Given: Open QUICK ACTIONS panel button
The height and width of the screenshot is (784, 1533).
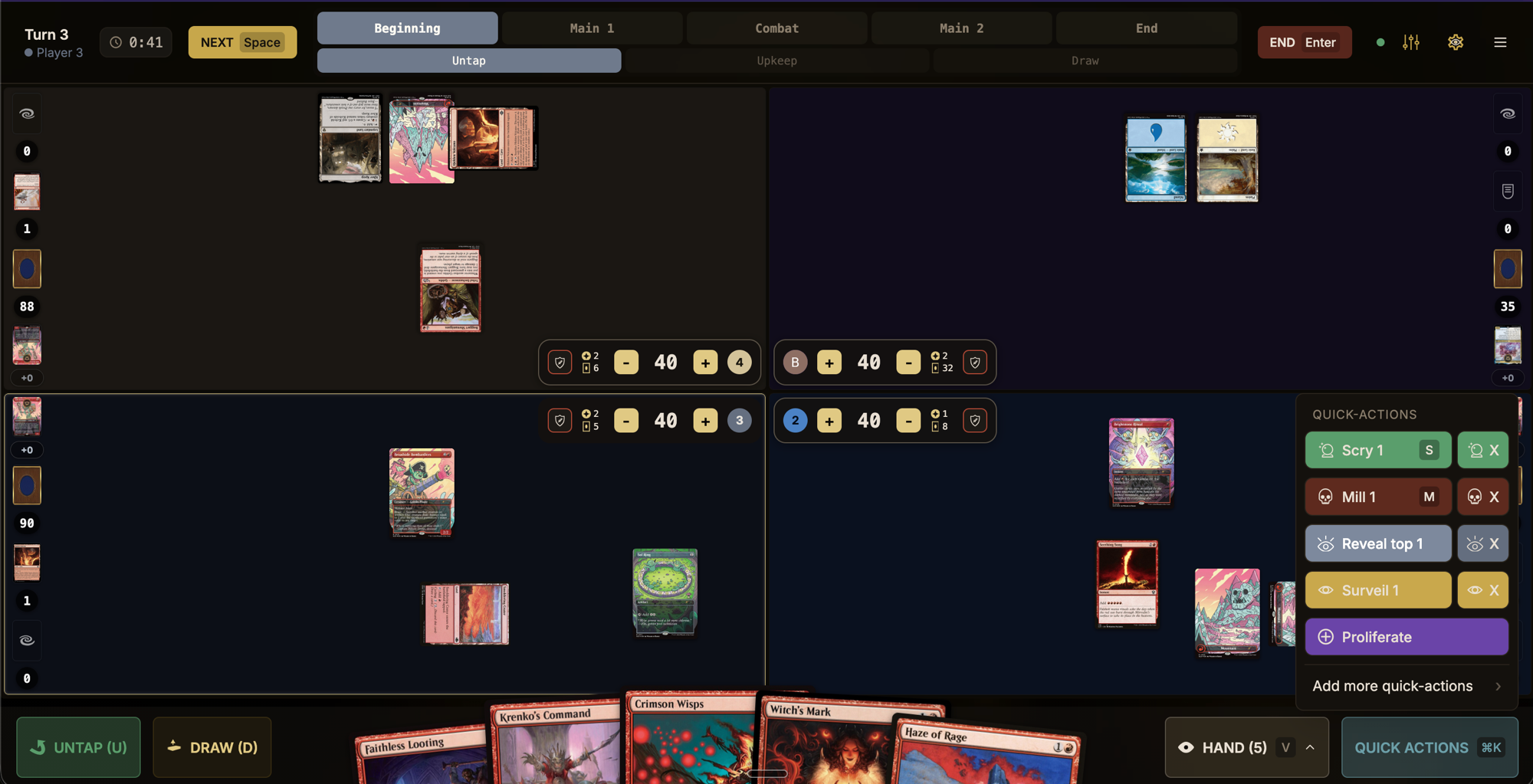Looking at the screenshot, I should 1430,747.
